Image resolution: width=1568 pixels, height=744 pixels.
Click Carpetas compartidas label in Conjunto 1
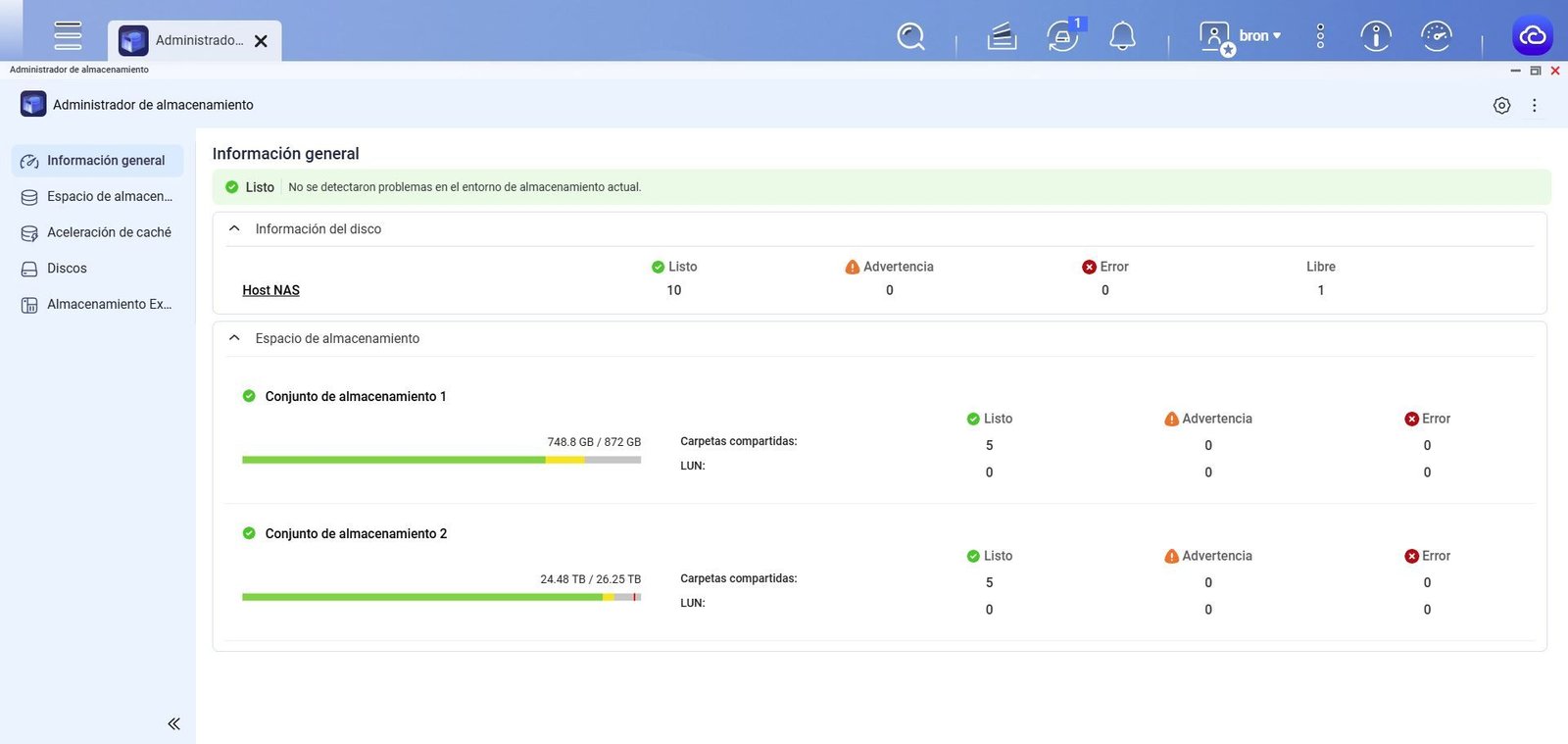click(x=739, y=441)
